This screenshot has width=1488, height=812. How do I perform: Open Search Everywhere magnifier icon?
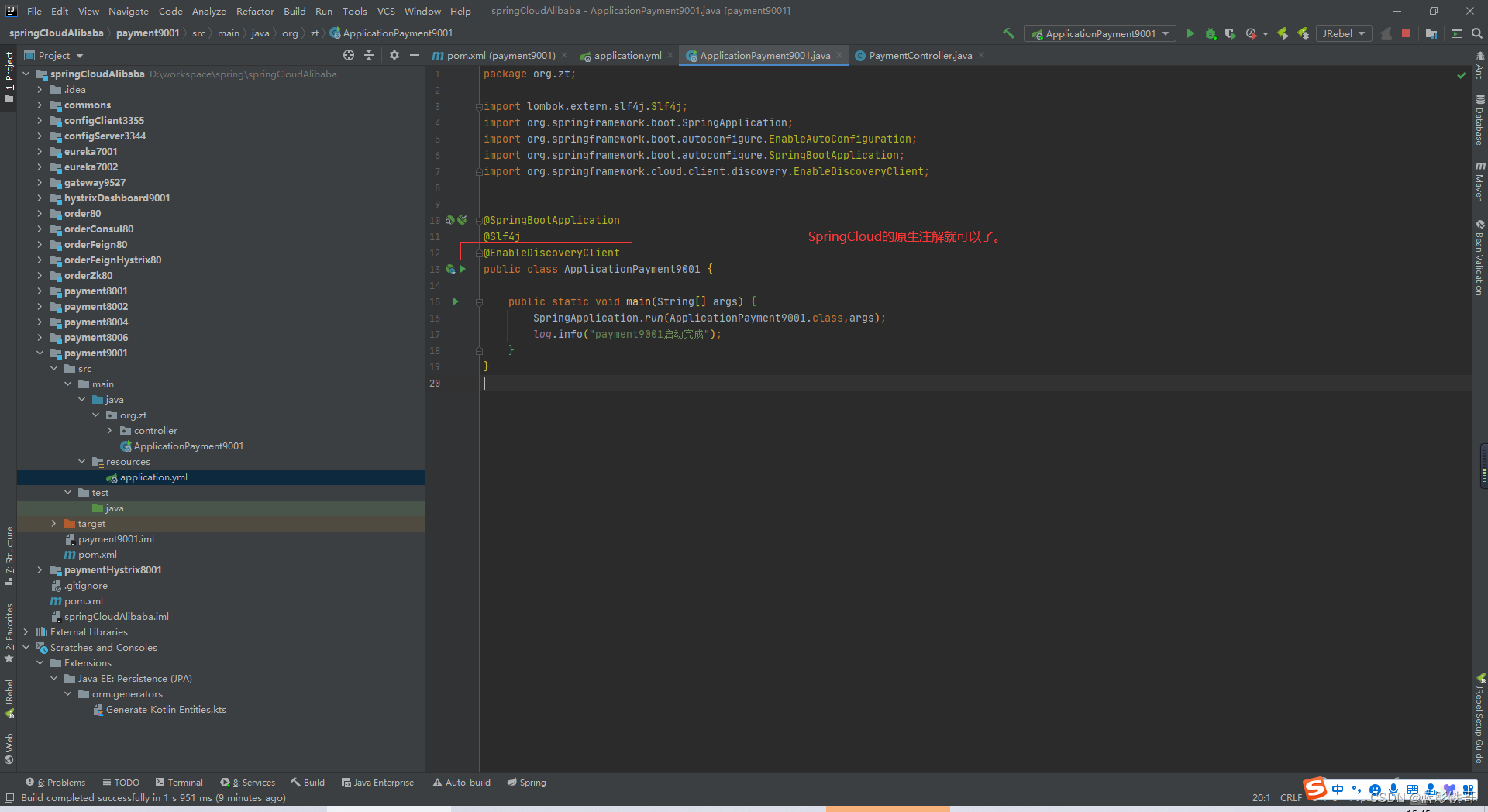[1477, 33]
